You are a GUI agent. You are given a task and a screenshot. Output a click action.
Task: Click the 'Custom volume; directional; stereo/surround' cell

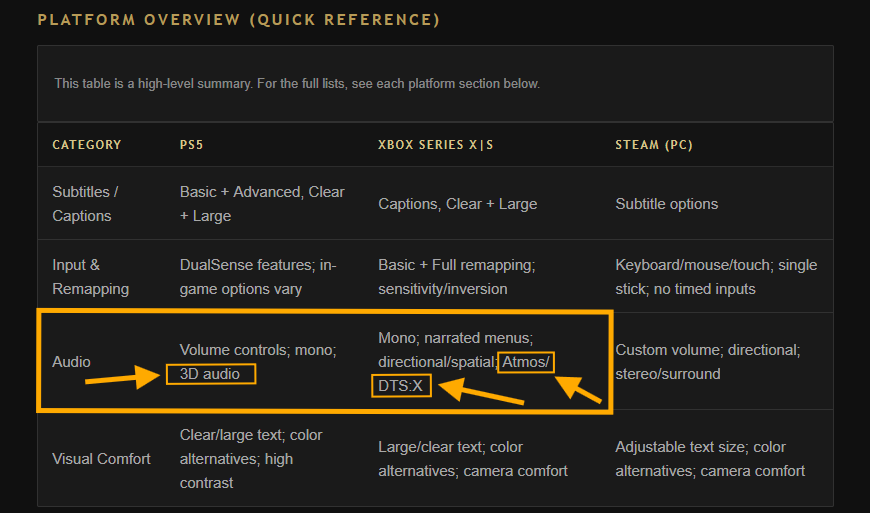point(707,362)
